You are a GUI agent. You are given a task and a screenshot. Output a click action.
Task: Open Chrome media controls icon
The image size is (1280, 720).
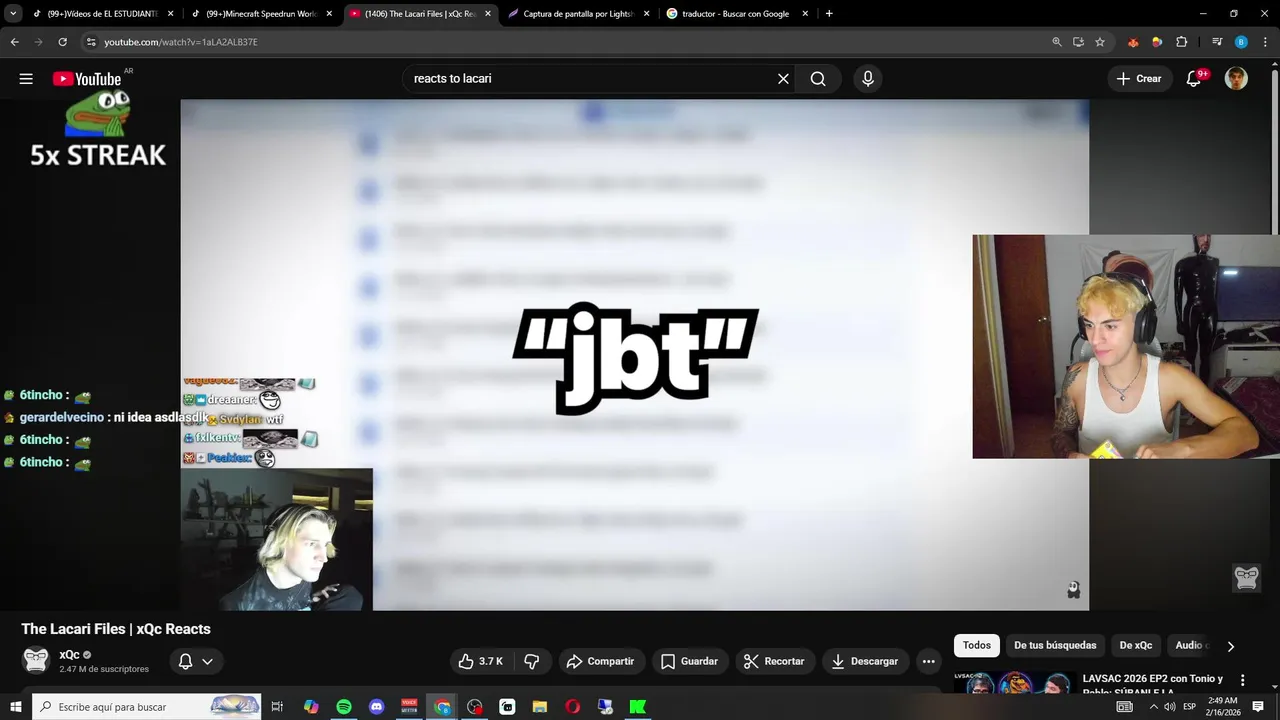pyautogui.click(x=1217, y=42)
